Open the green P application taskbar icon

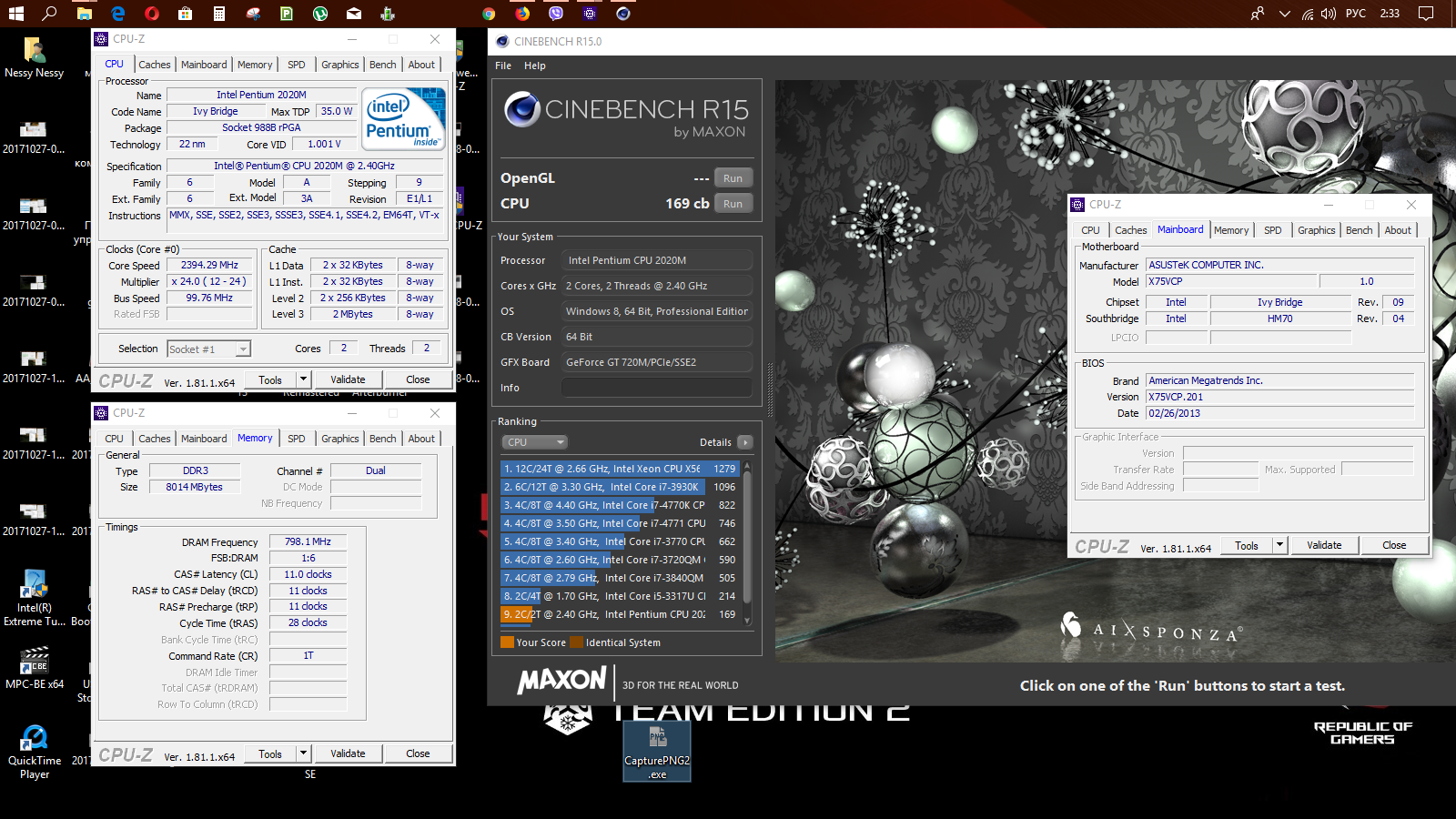[287, 14]
